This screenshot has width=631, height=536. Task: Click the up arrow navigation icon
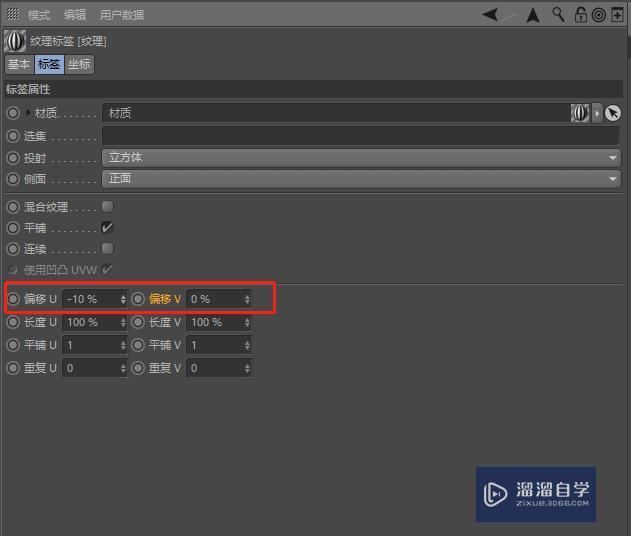[533, 15]
